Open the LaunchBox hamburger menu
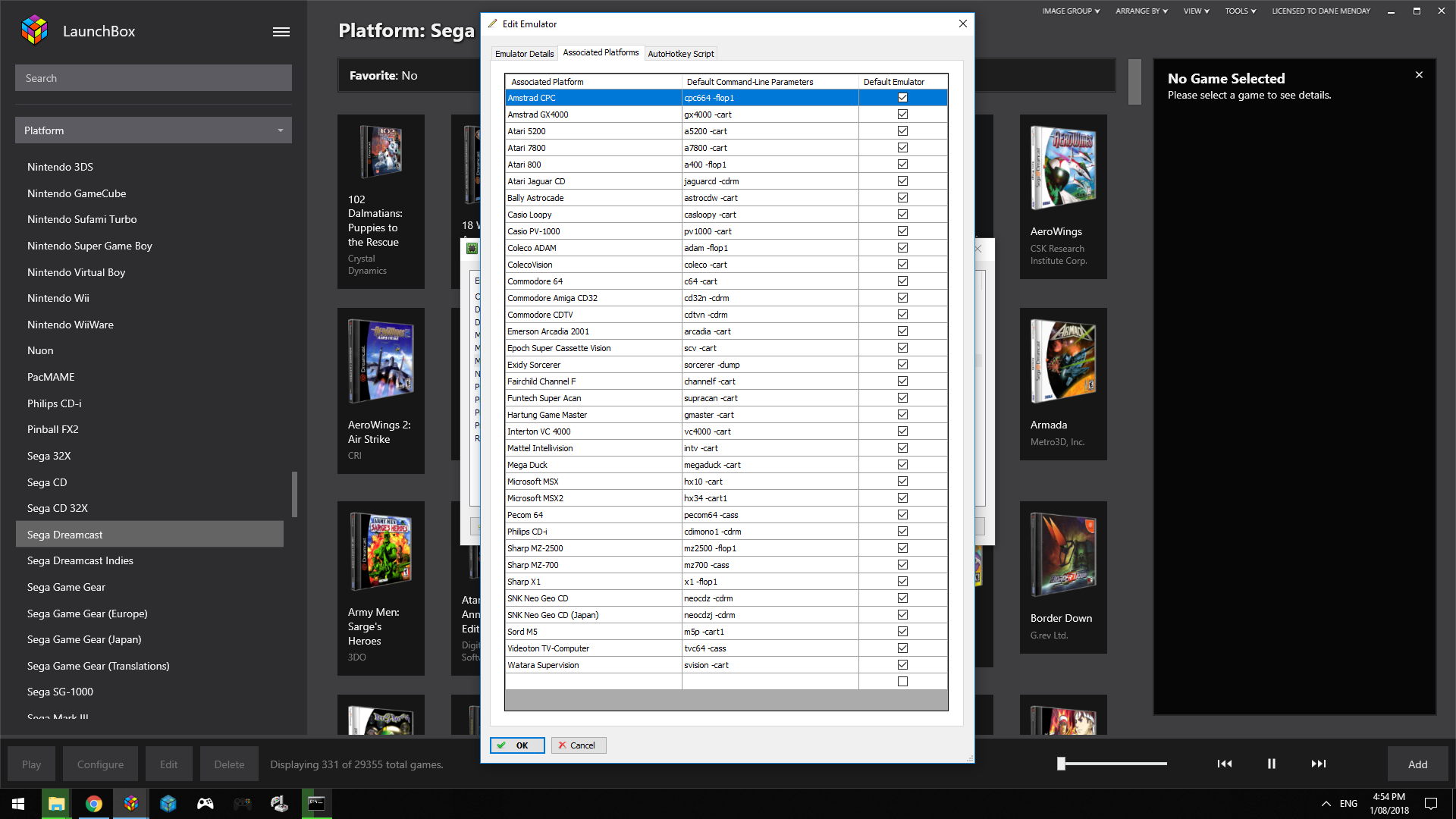The height and width of the screenshot is (819, 1456). click(281, 31)
